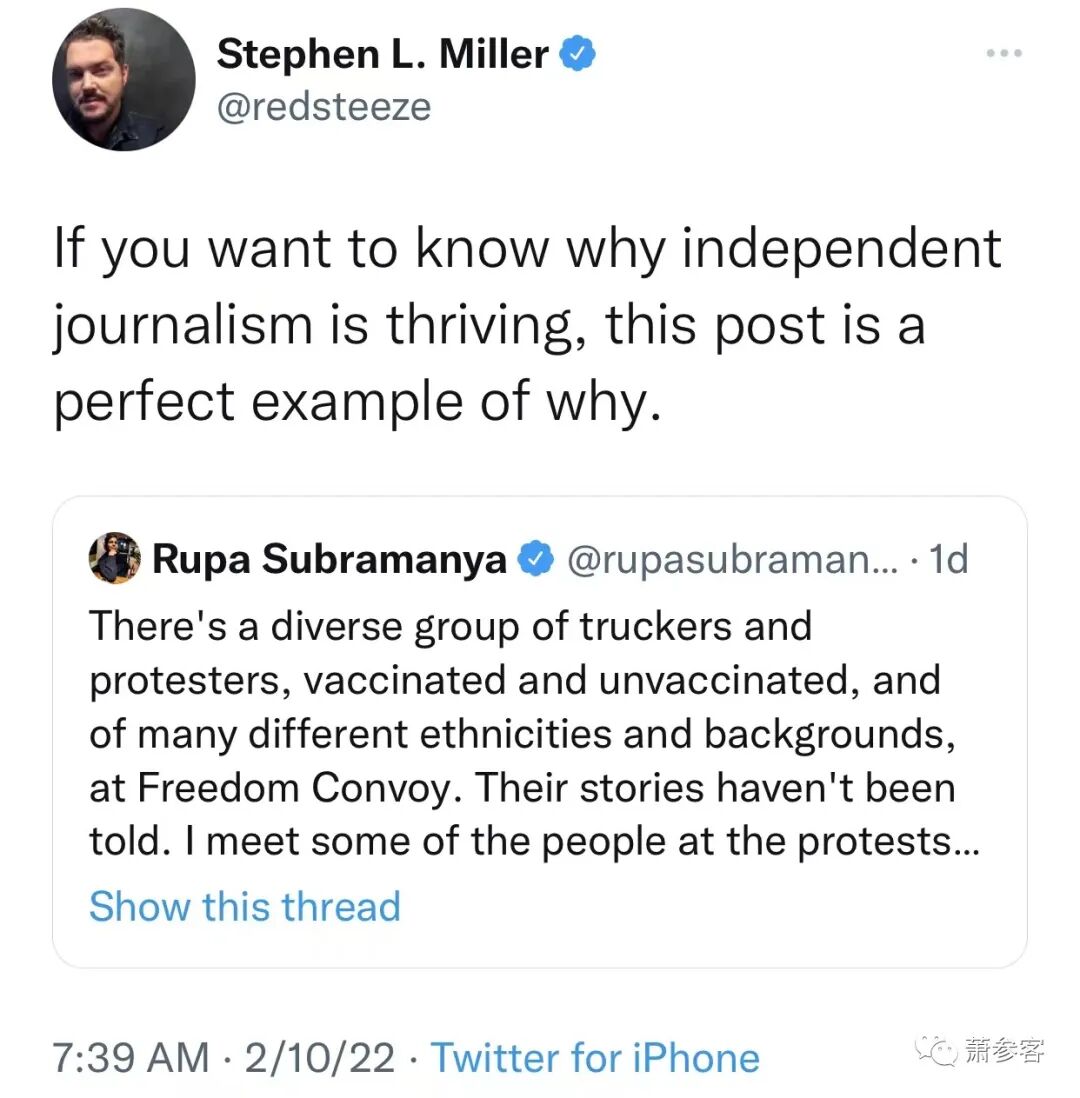1080x1098 pixels.
Task: Select the @redsteeze handle
Action: tap(324, 106)
